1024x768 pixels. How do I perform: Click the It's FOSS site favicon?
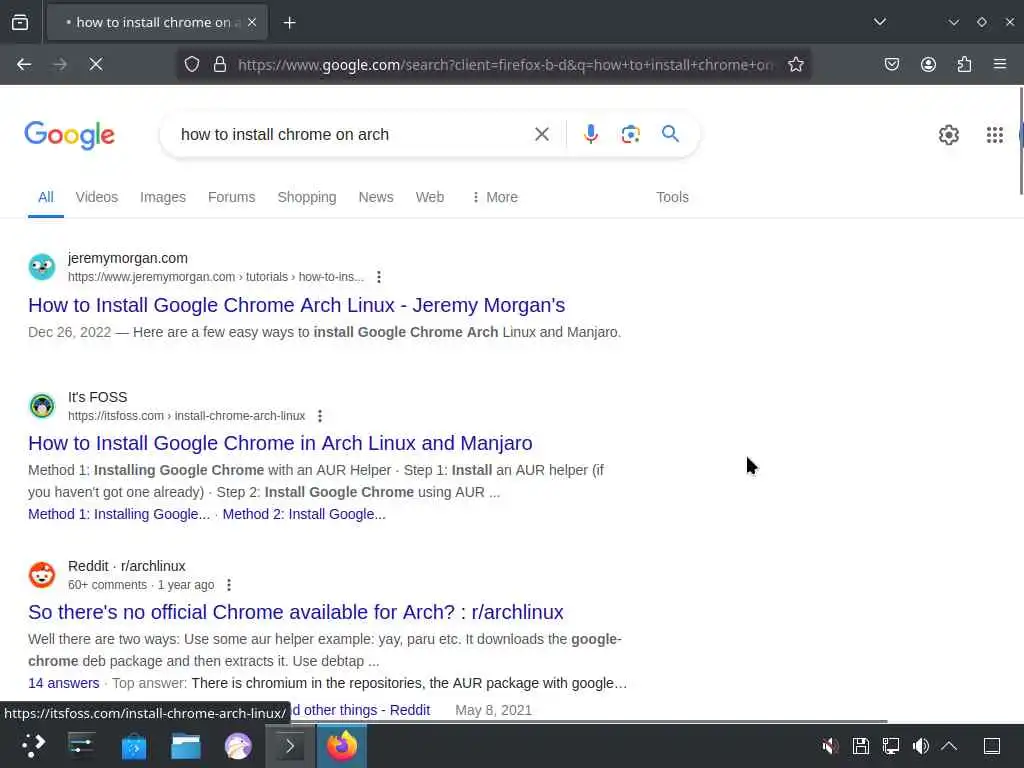point(42,406)
